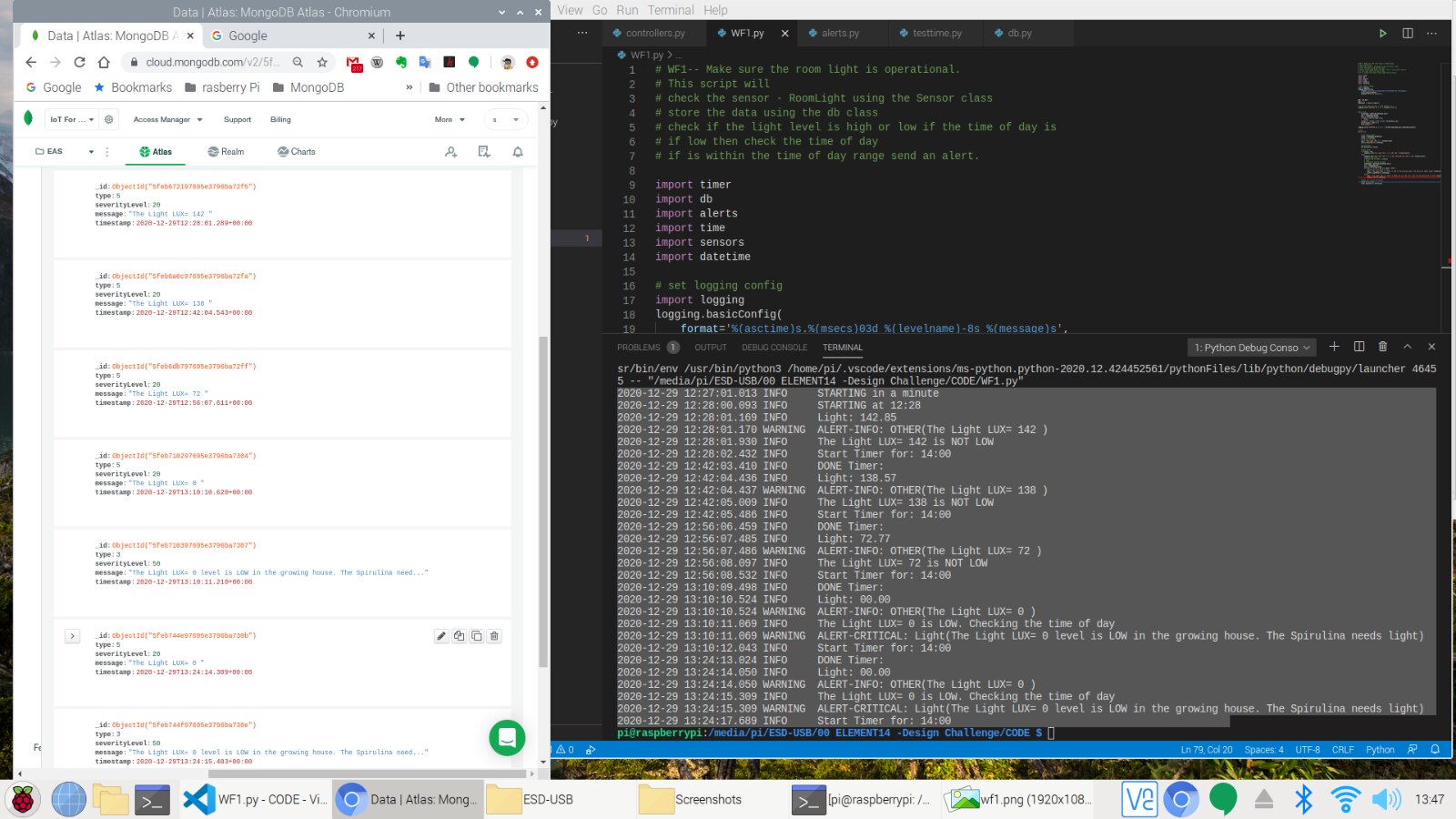Open the Atlas notifications bell

click(518, 152)
